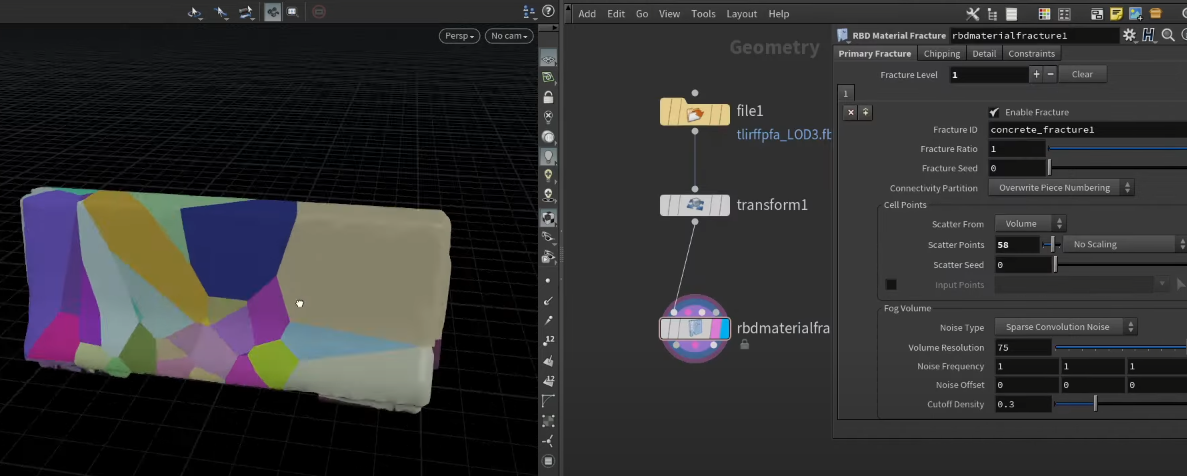Click the color palette grid icon
Viewport: 1187px width, 476px height.
(1045, 13)
